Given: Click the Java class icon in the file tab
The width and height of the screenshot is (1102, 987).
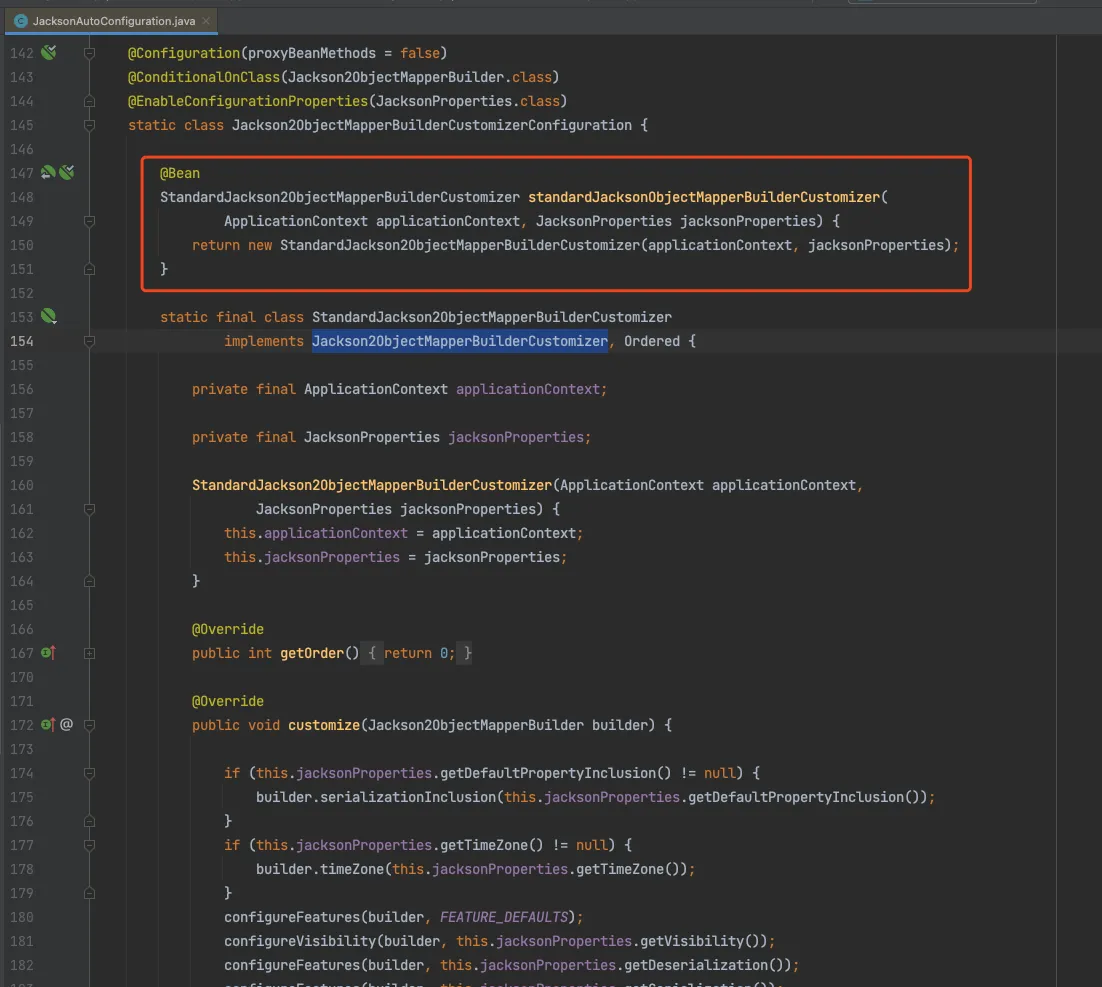Looking at the screenshot, I should click(20, 21).
